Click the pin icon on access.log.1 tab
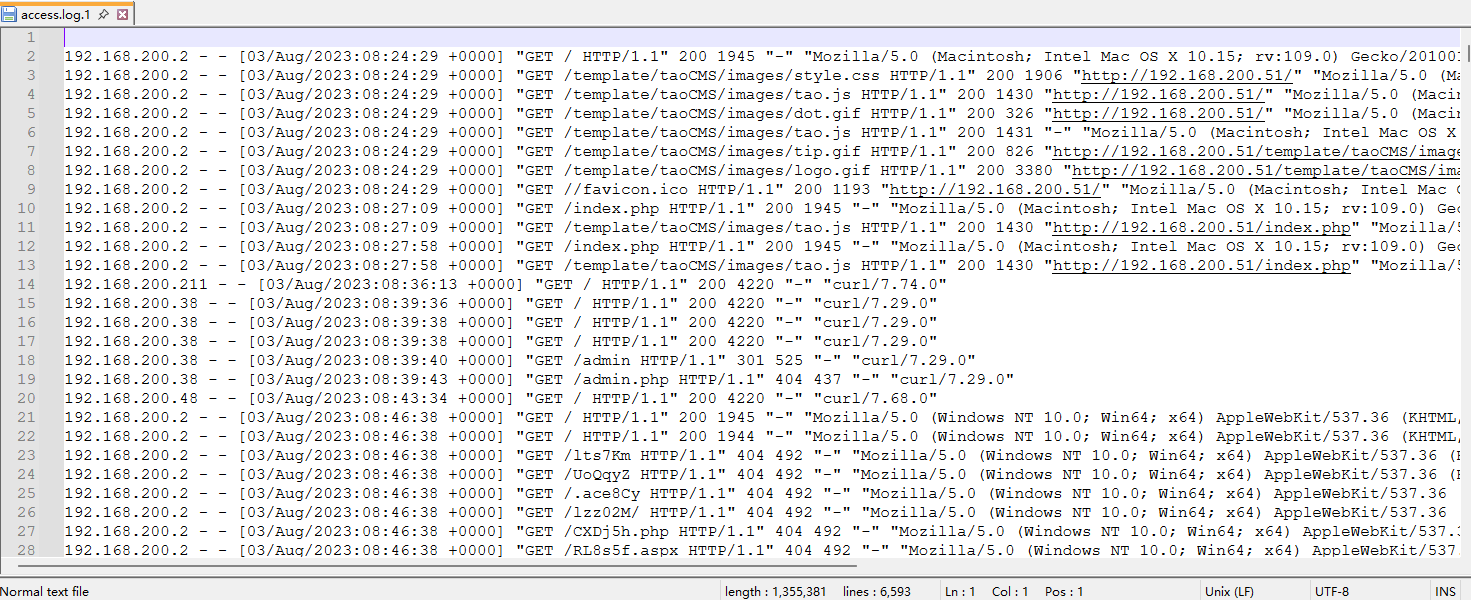The image size is (1471, 600). click(104, 15)
